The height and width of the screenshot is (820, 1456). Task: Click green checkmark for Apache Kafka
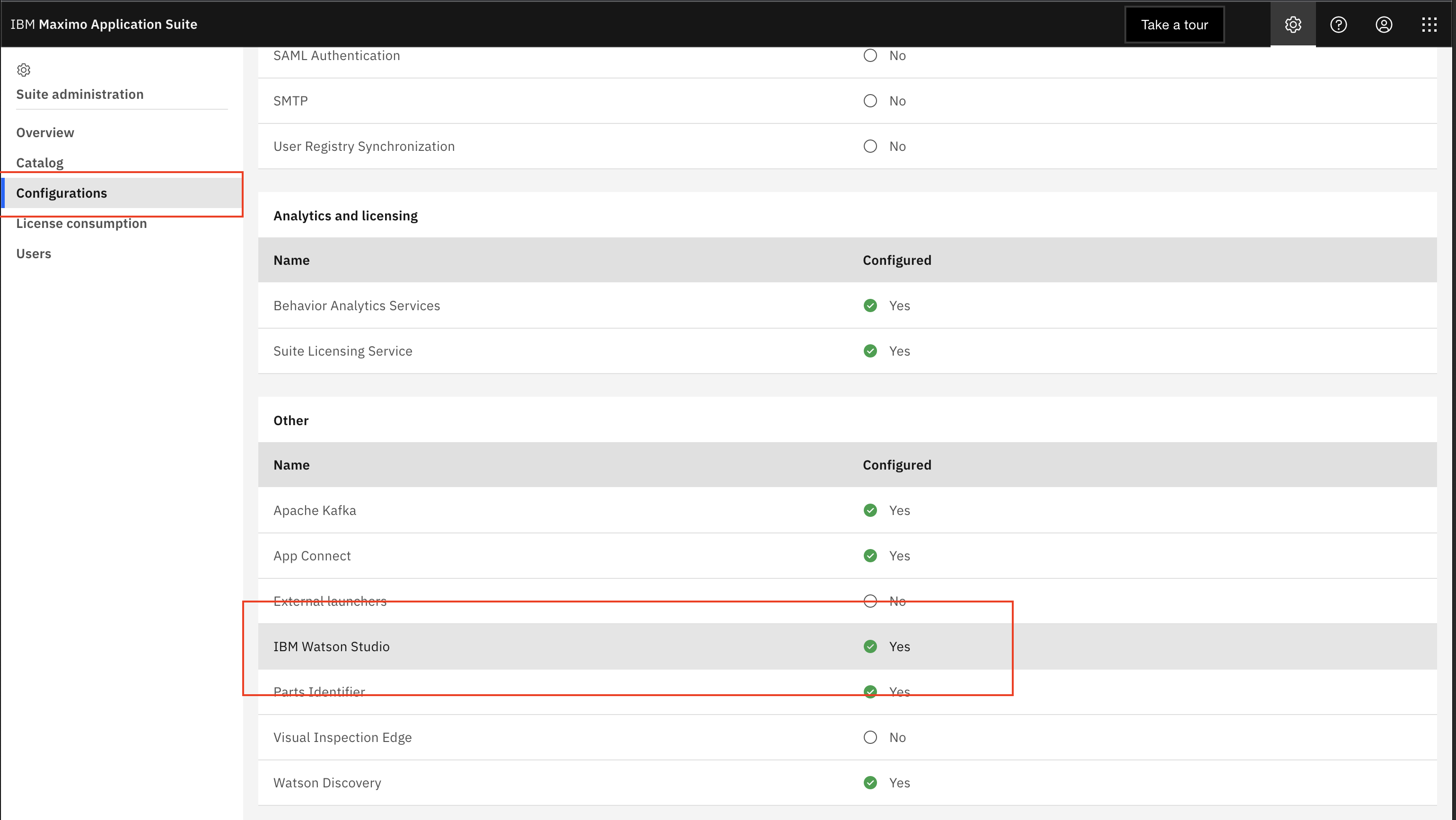(870, 510)
